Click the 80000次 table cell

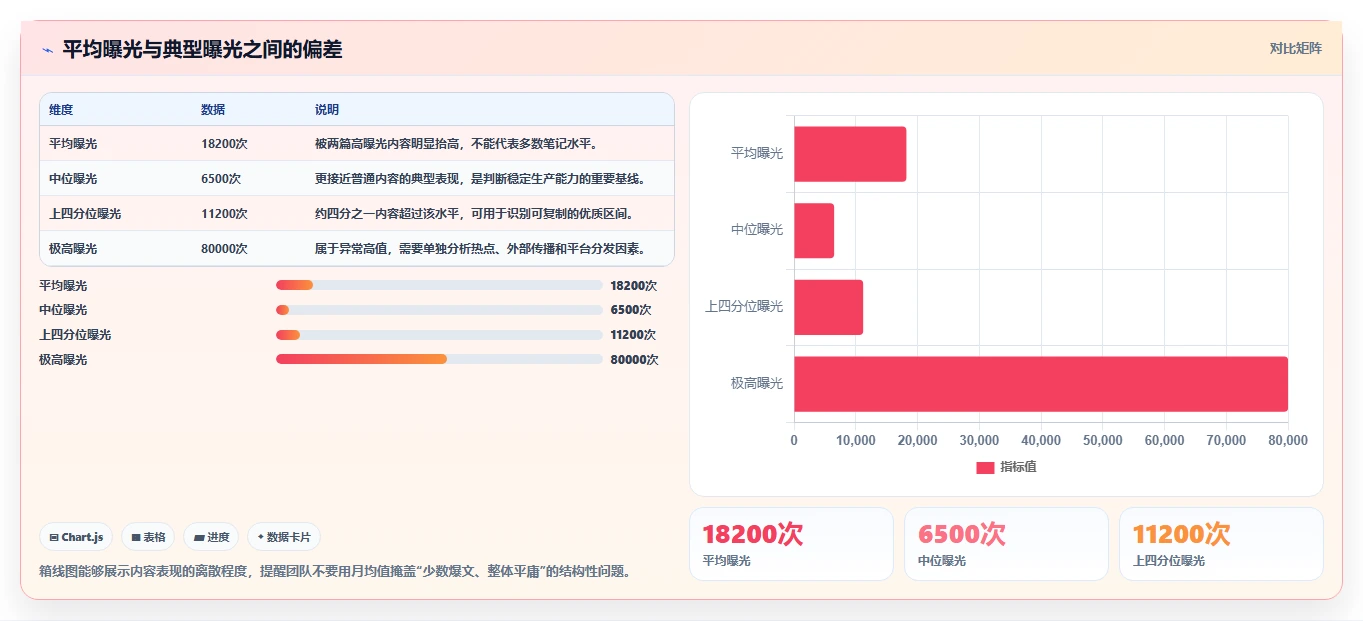click(224, 249)
